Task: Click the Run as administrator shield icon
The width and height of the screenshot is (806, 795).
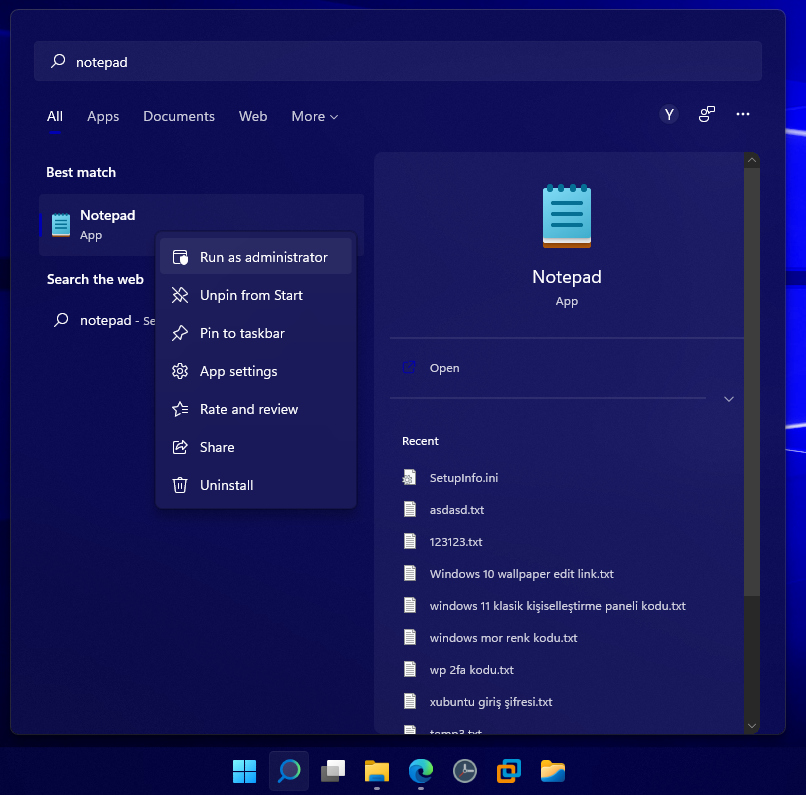Action: tap(180, 257)
